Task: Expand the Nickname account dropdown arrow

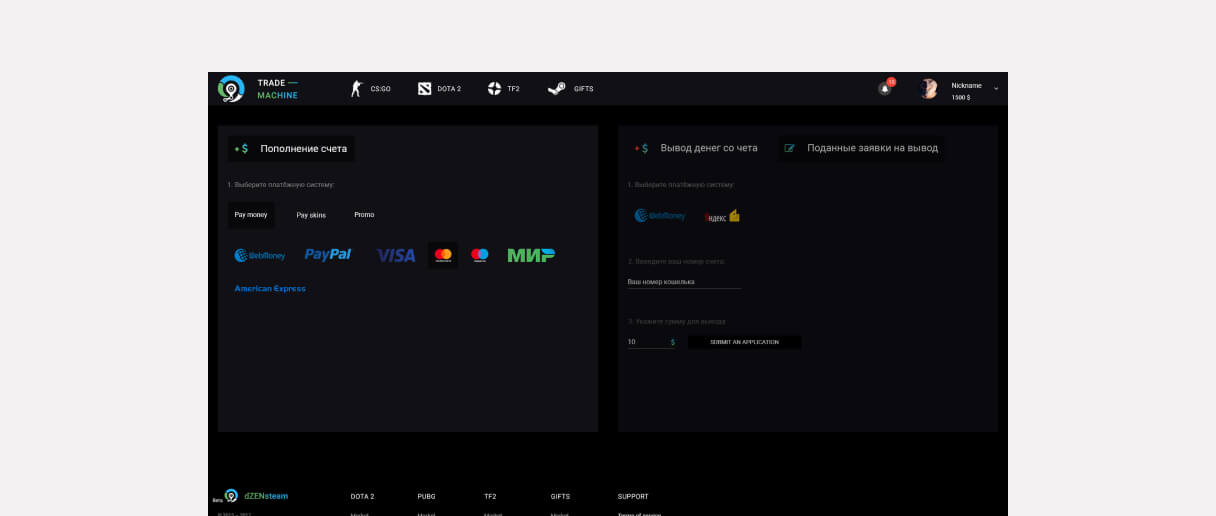Action: coord(996,89)
